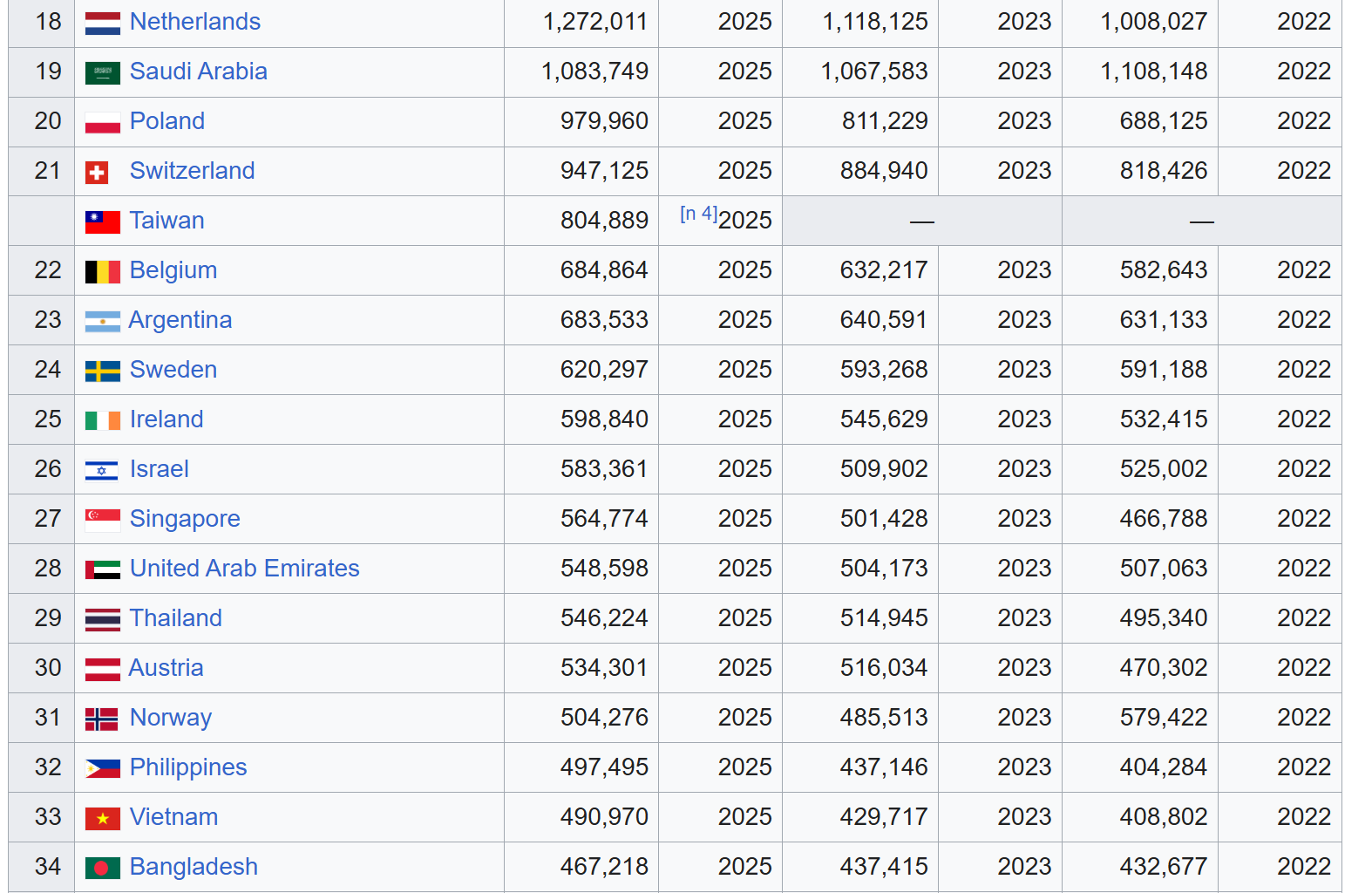Click the Poland flag icon
The width and height of the screenshot is (1372, 893).
click(102, 123)
